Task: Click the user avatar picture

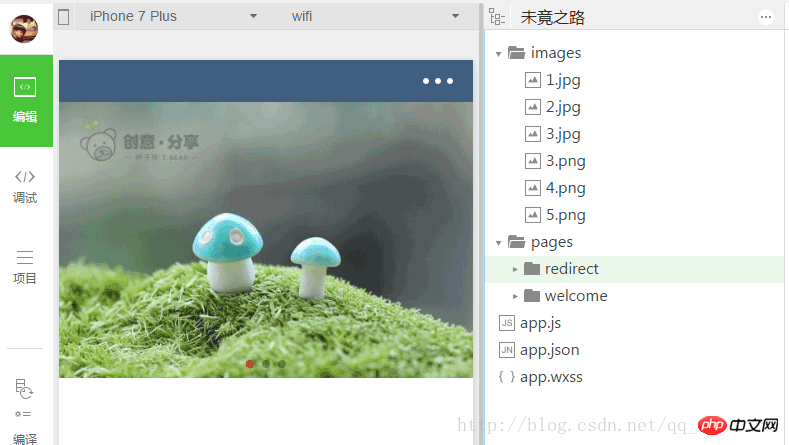Action: 24,29
